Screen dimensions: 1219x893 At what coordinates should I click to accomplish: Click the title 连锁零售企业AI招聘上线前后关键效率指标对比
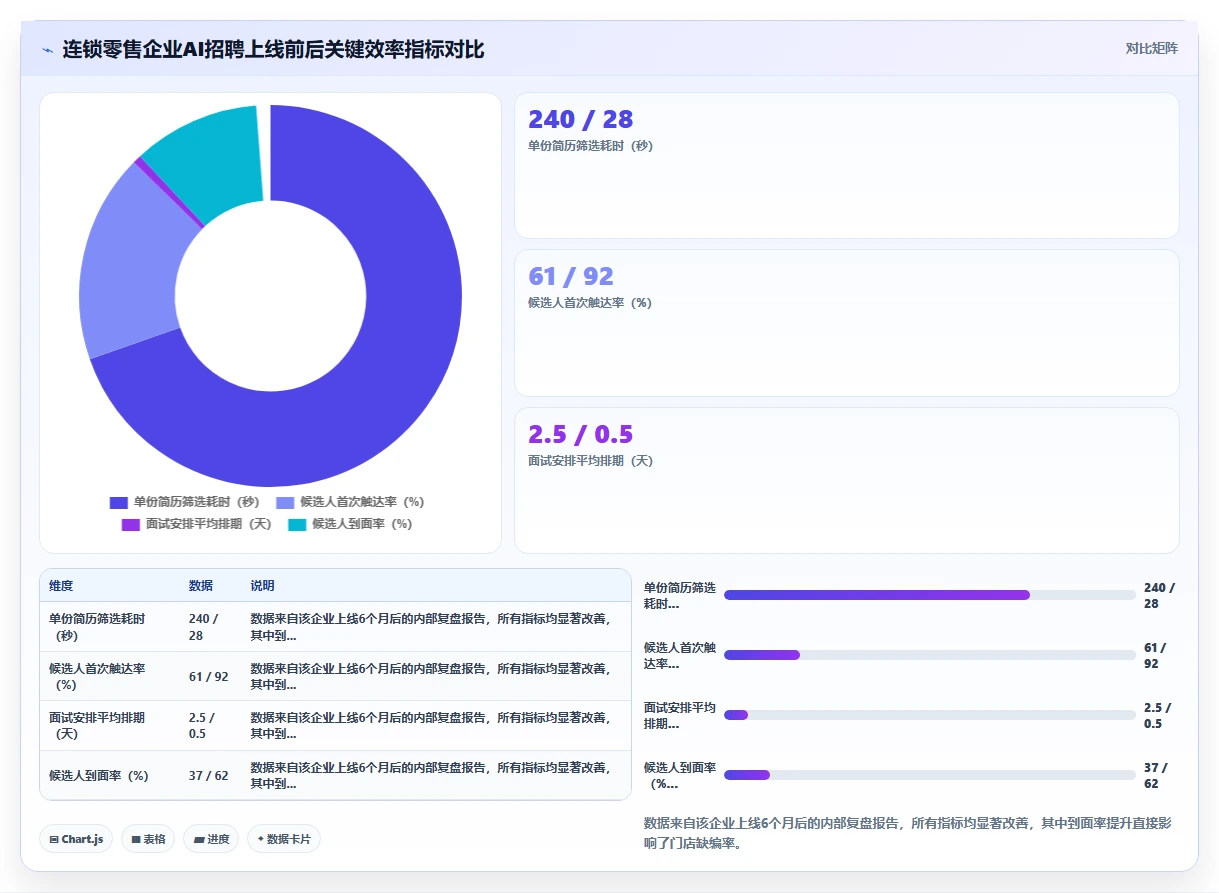[x=273, y=49]
